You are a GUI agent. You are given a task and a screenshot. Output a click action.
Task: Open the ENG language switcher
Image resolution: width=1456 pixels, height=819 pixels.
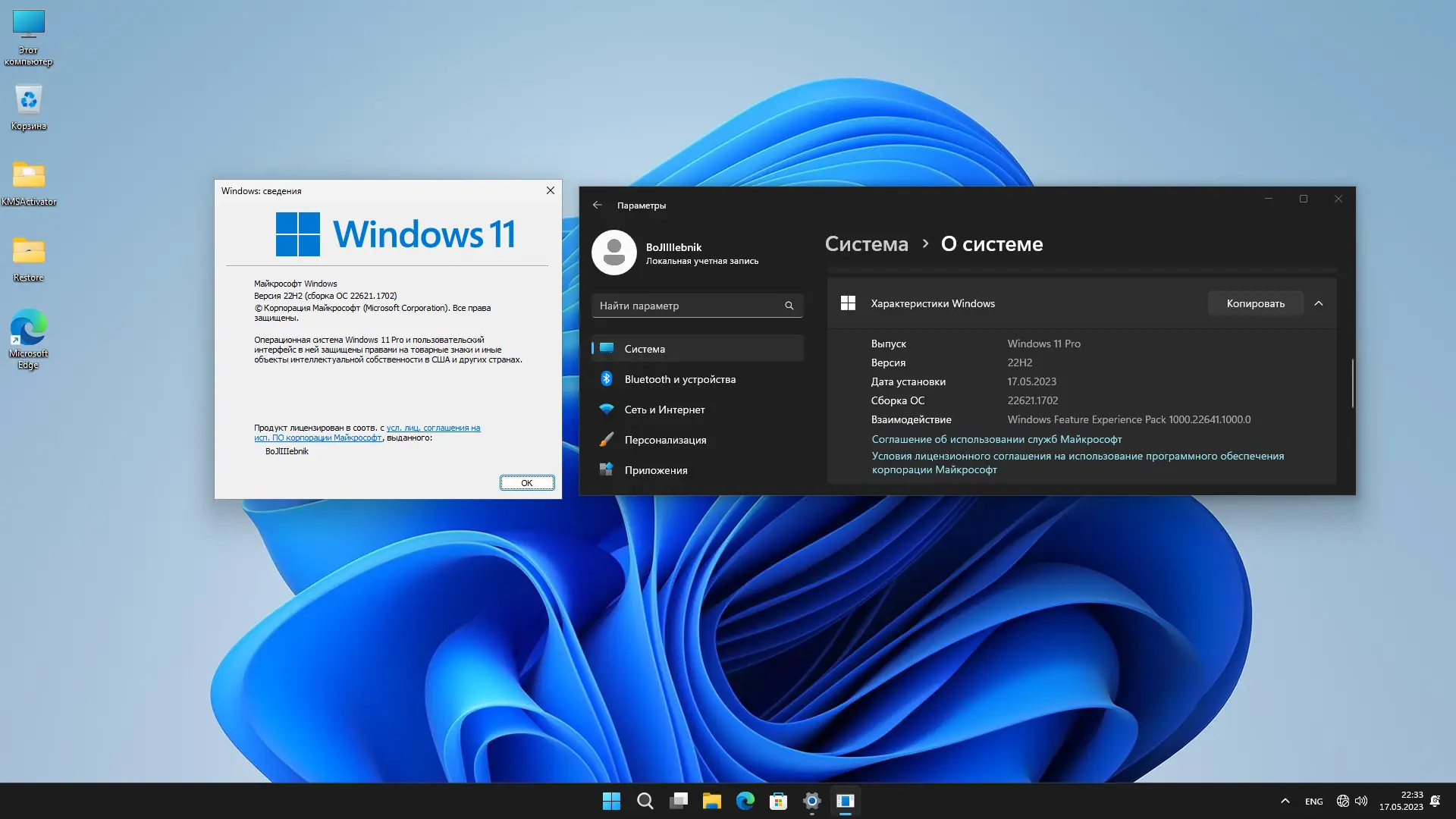1313,802
